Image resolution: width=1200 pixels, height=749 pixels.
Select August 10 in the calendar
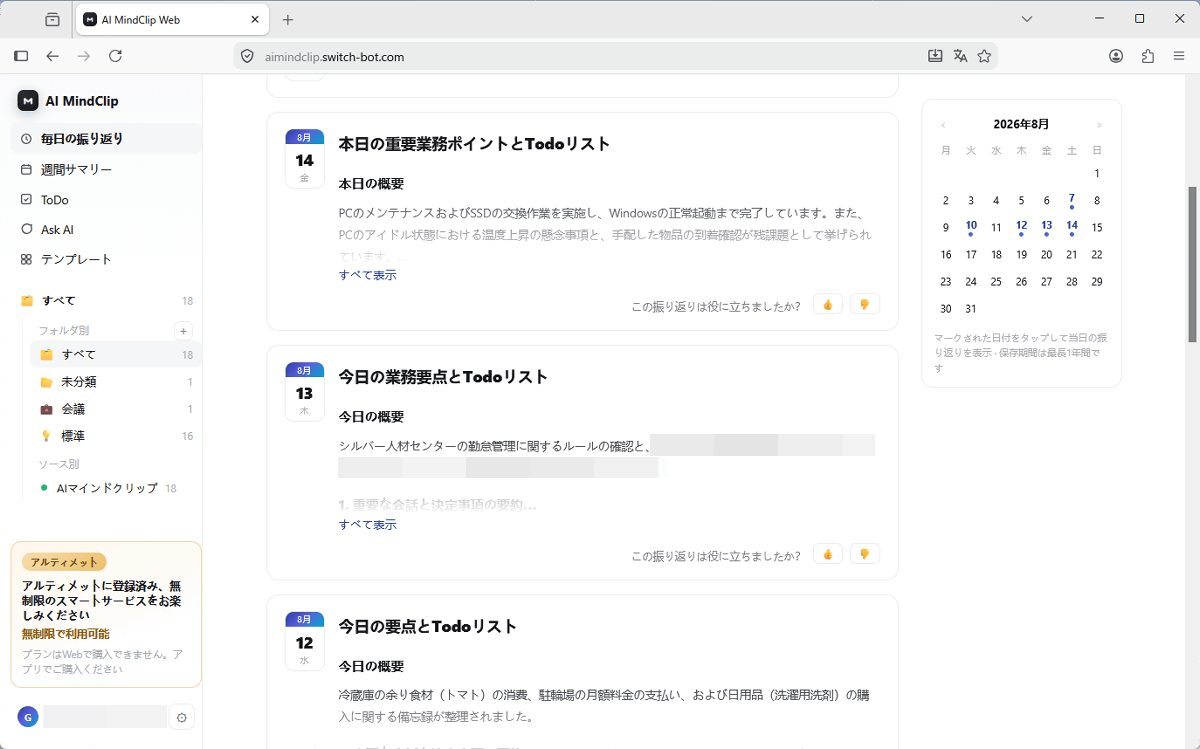click(x=971, y=227)
